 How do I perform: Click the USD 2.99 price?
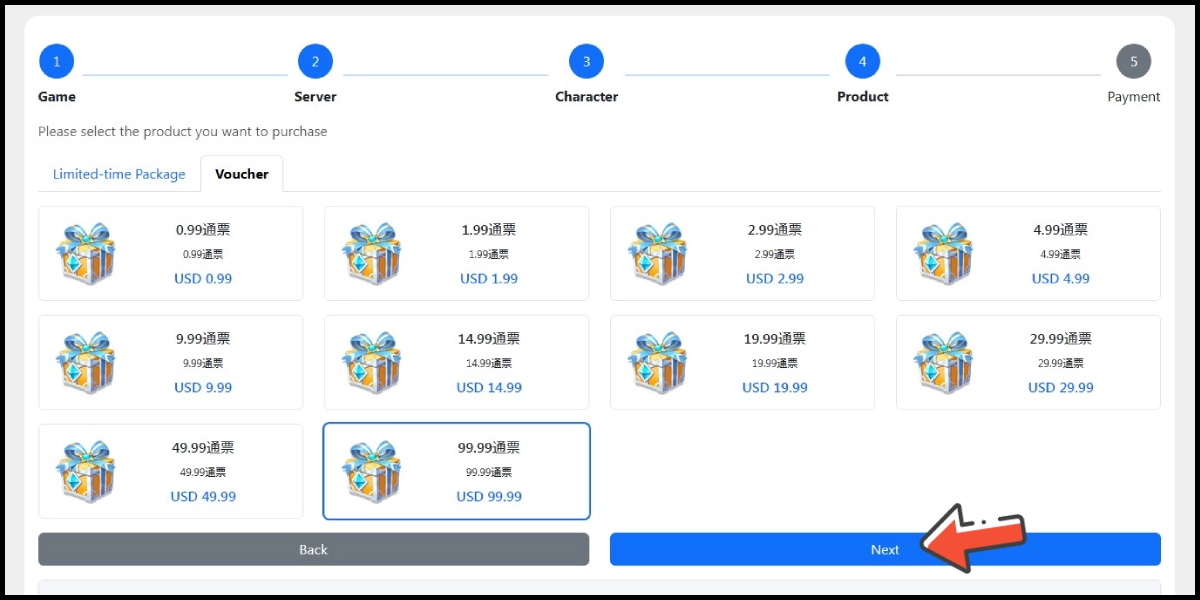pos(775,279)
